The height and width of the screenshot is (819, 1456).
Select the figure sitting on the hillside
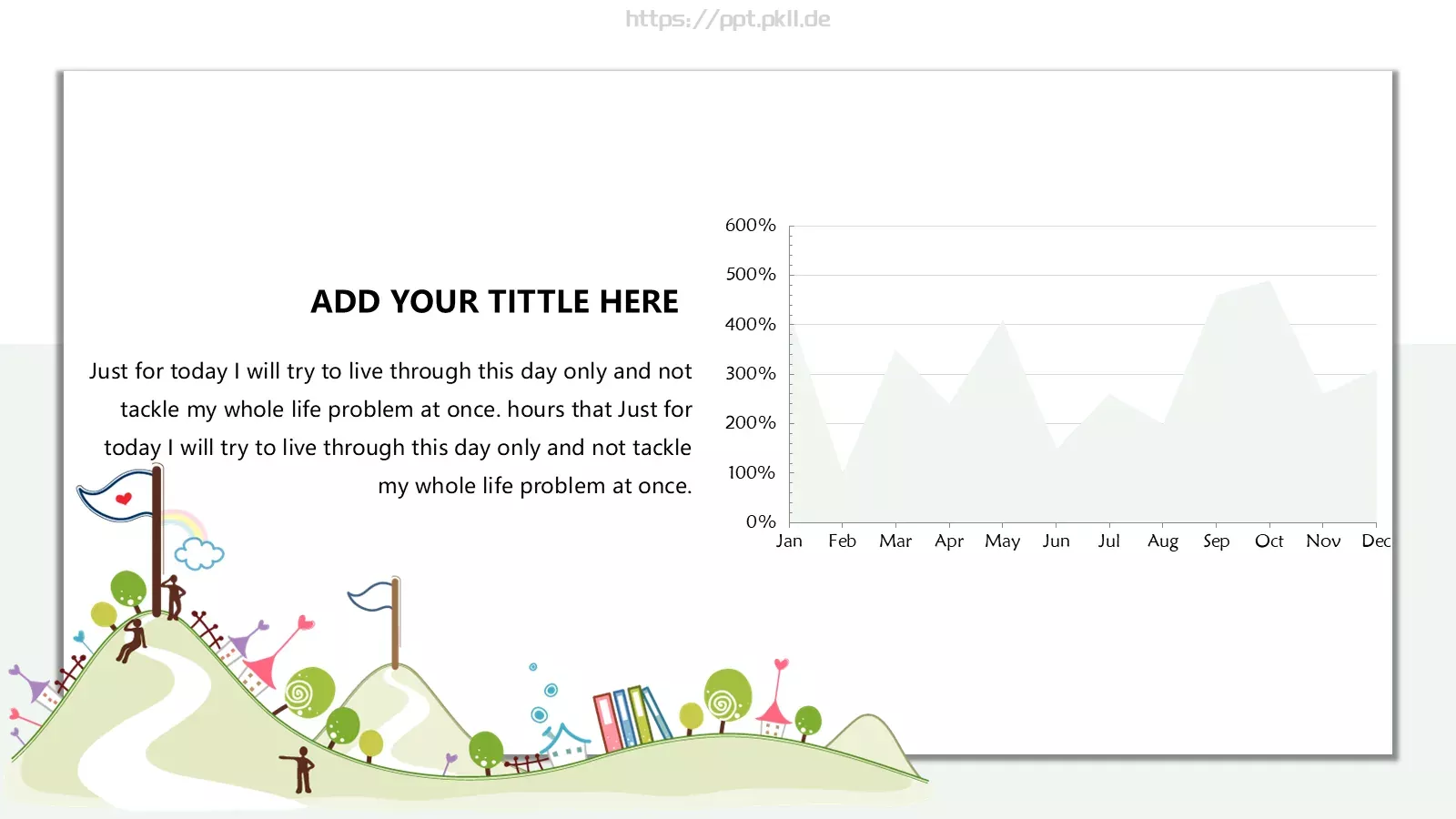click(133, 640)
